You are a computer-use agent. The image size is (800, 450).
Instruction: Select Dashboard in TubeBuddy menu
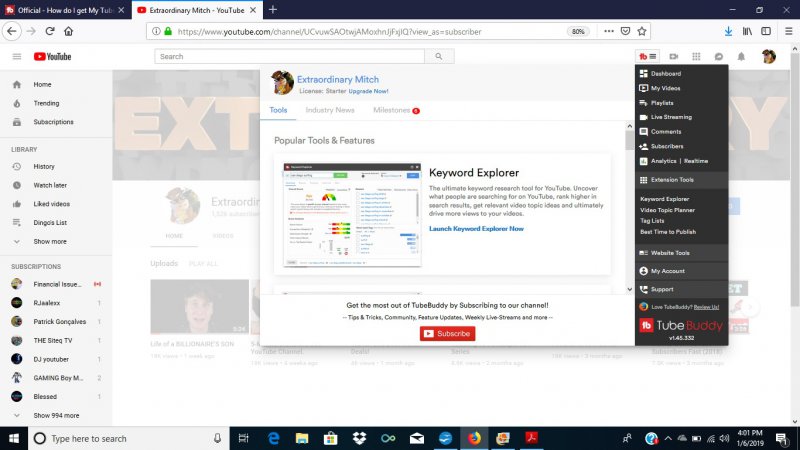pyautogui.click(x=665, y=74)
